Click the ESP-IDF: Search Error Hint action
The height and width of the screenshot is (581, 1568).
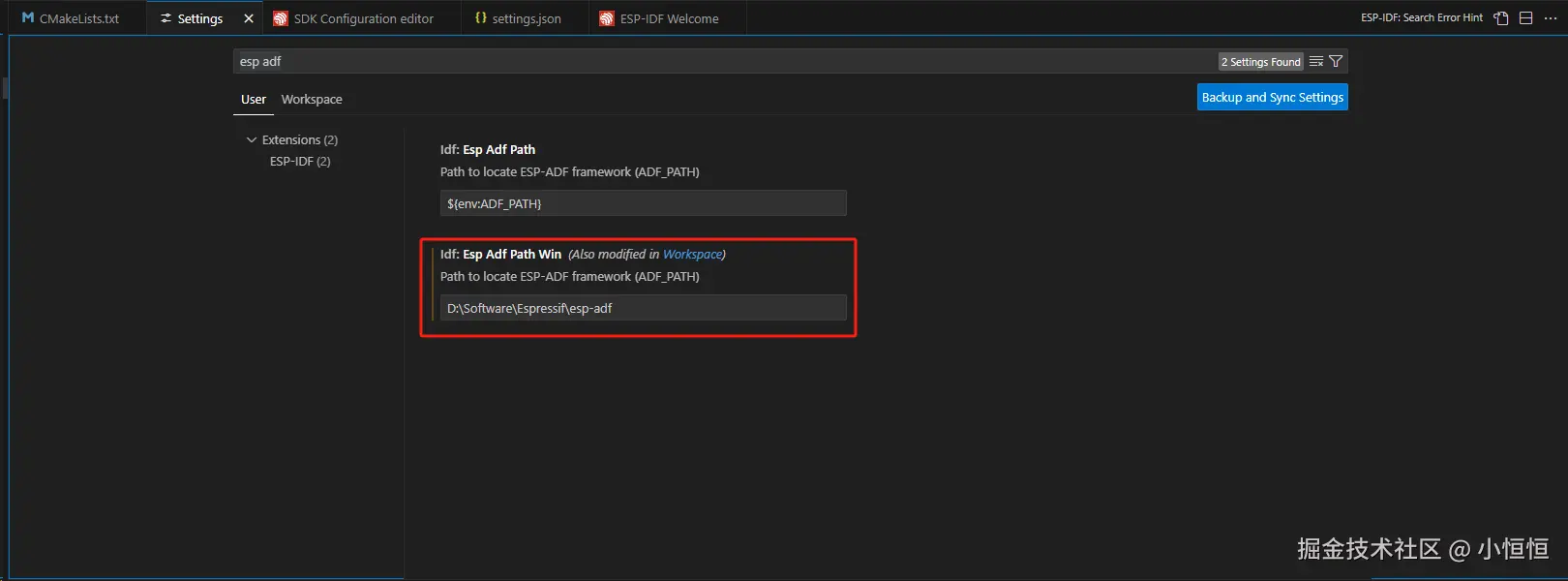tap(1422, 17)
